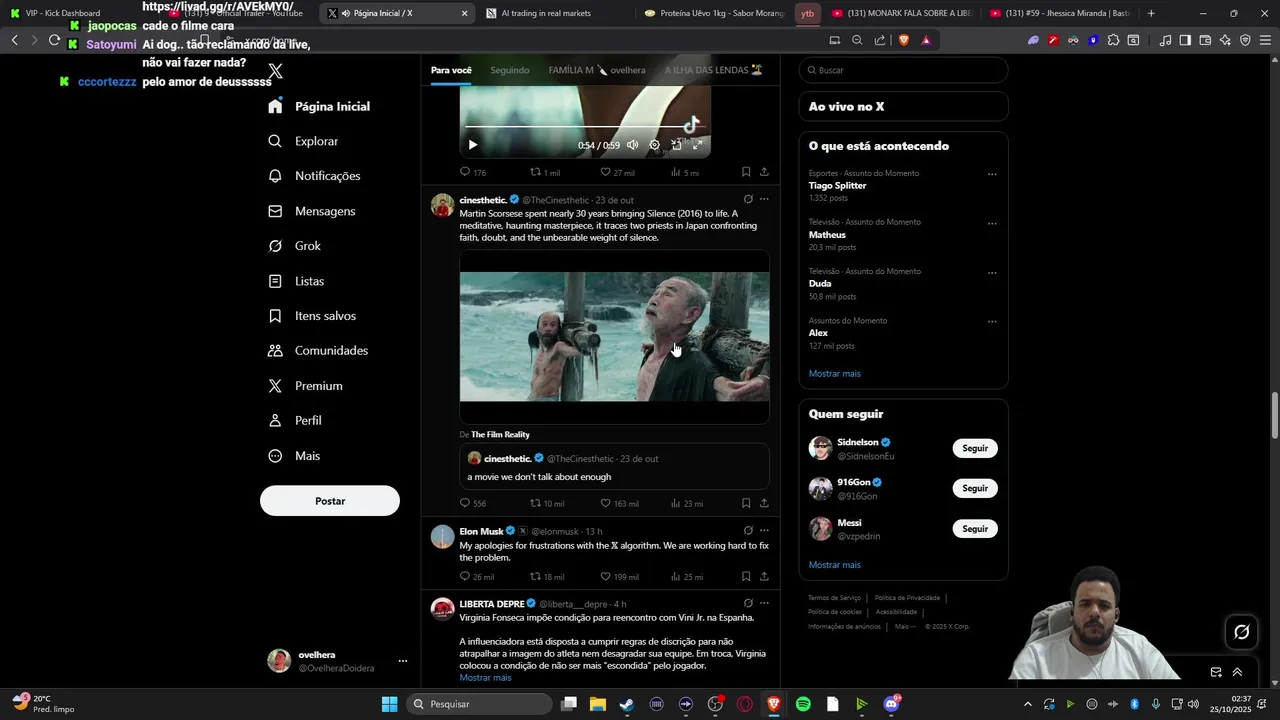The image size is (1280, 720).
Task: Open the Perfil person icon
Action: [x=275, y=421]
